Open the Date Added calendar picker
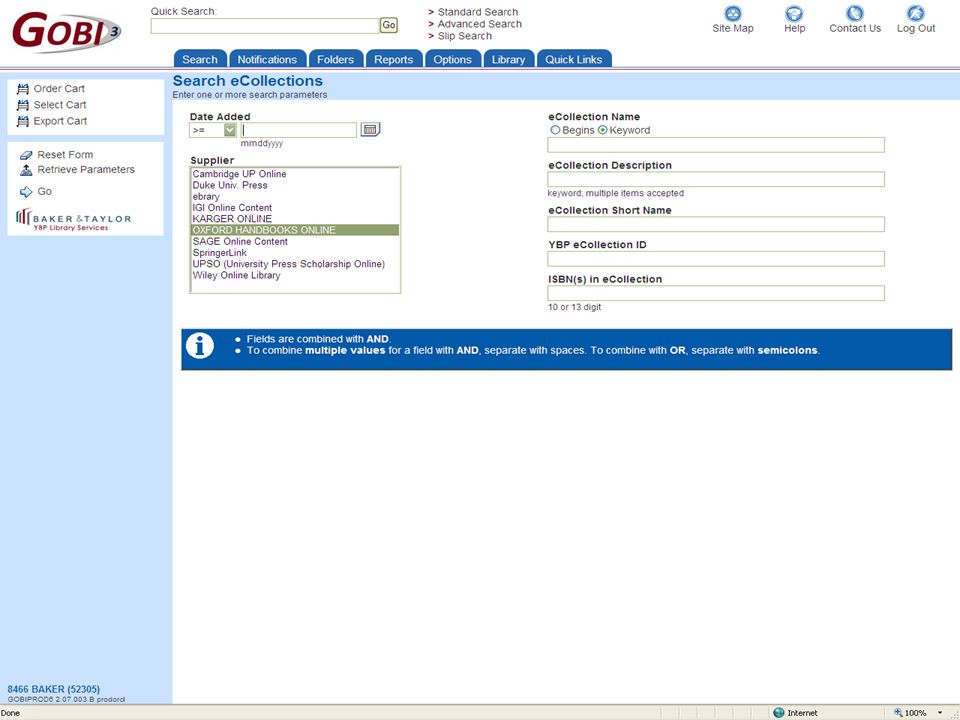Image resolution: width=960 pixels, height=720 pixels. [370, 129]
